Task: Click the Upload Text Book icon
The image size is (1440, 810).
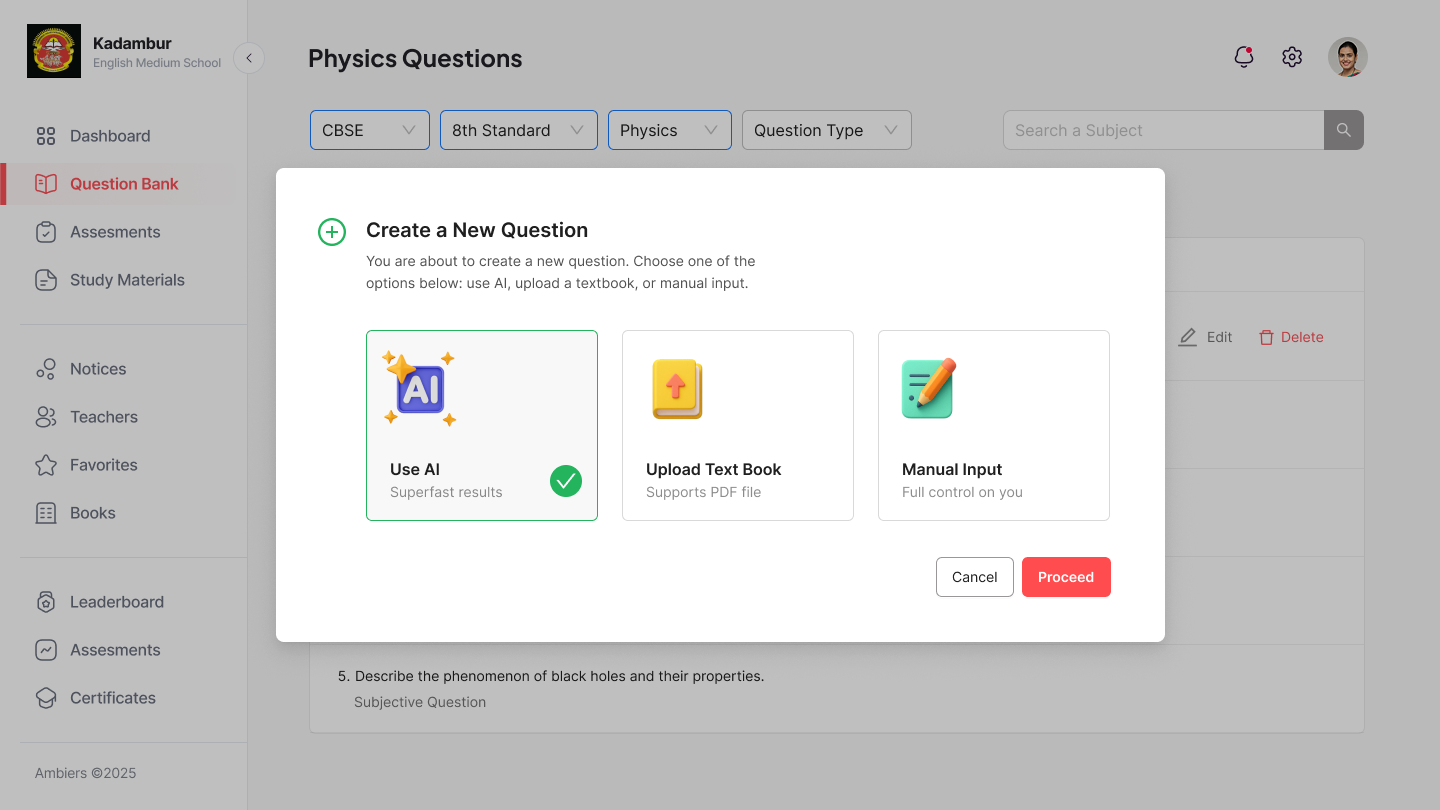Action: [x=677, y=388]
